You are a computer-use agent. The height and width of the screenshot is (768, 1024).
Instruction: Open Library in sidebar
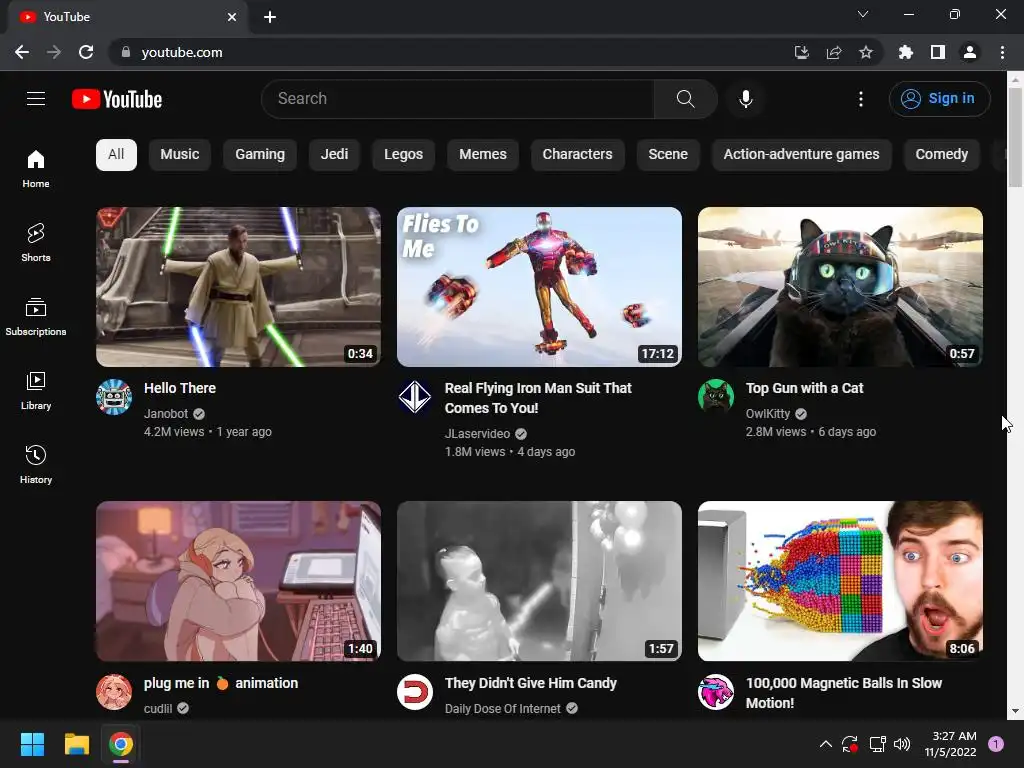point(36,391)
